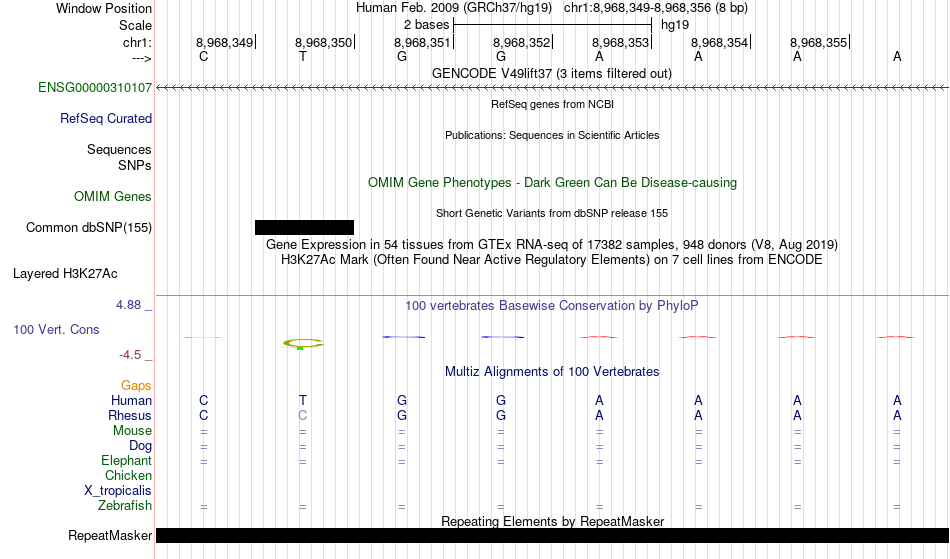Click the chr1:8,968,349-8,968,356 (8 bp) coordinates text
950x559 pixels.
[x=656, y=8]
